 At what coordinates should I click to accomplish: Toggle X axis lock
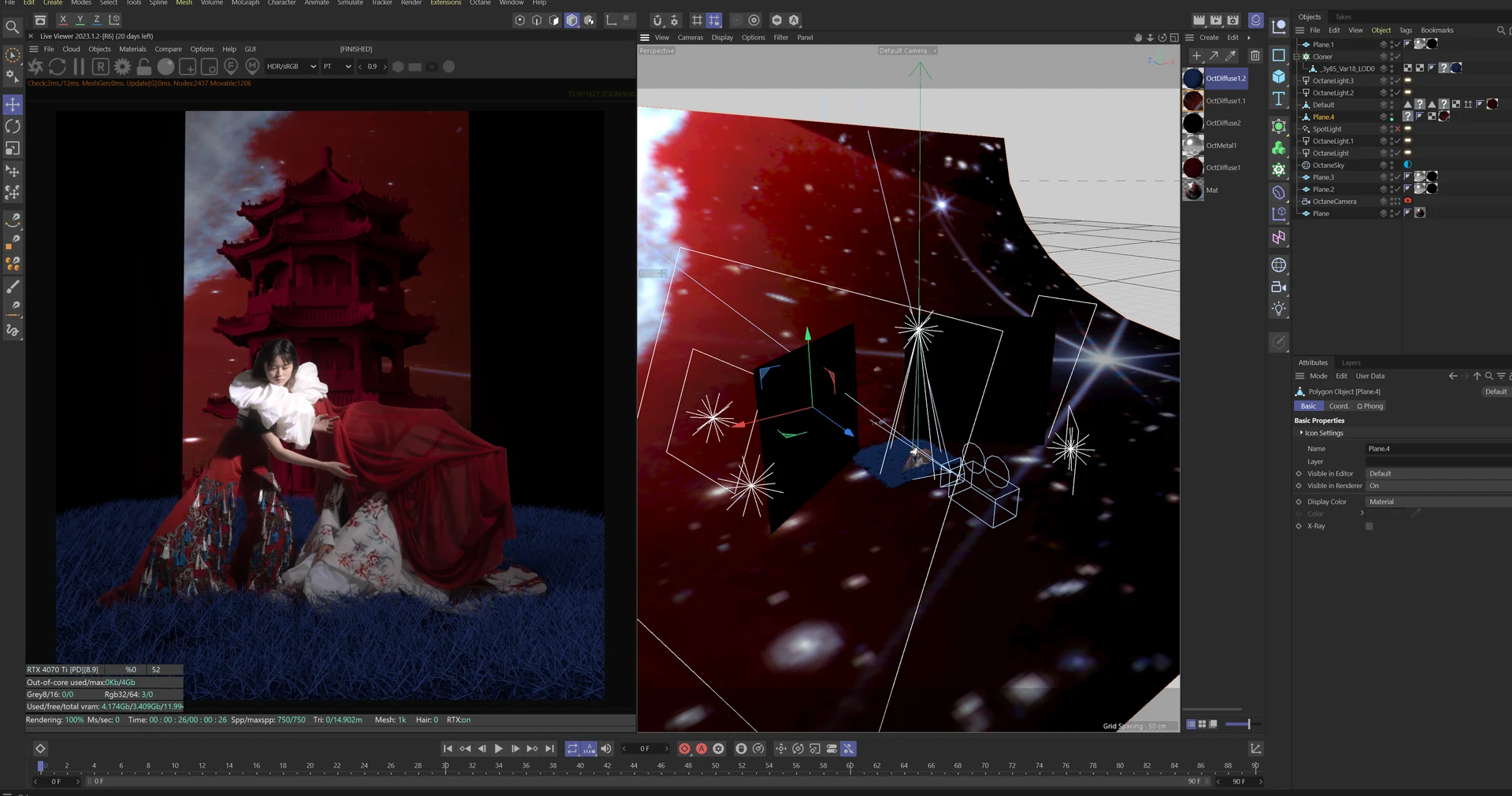[63, 20]
